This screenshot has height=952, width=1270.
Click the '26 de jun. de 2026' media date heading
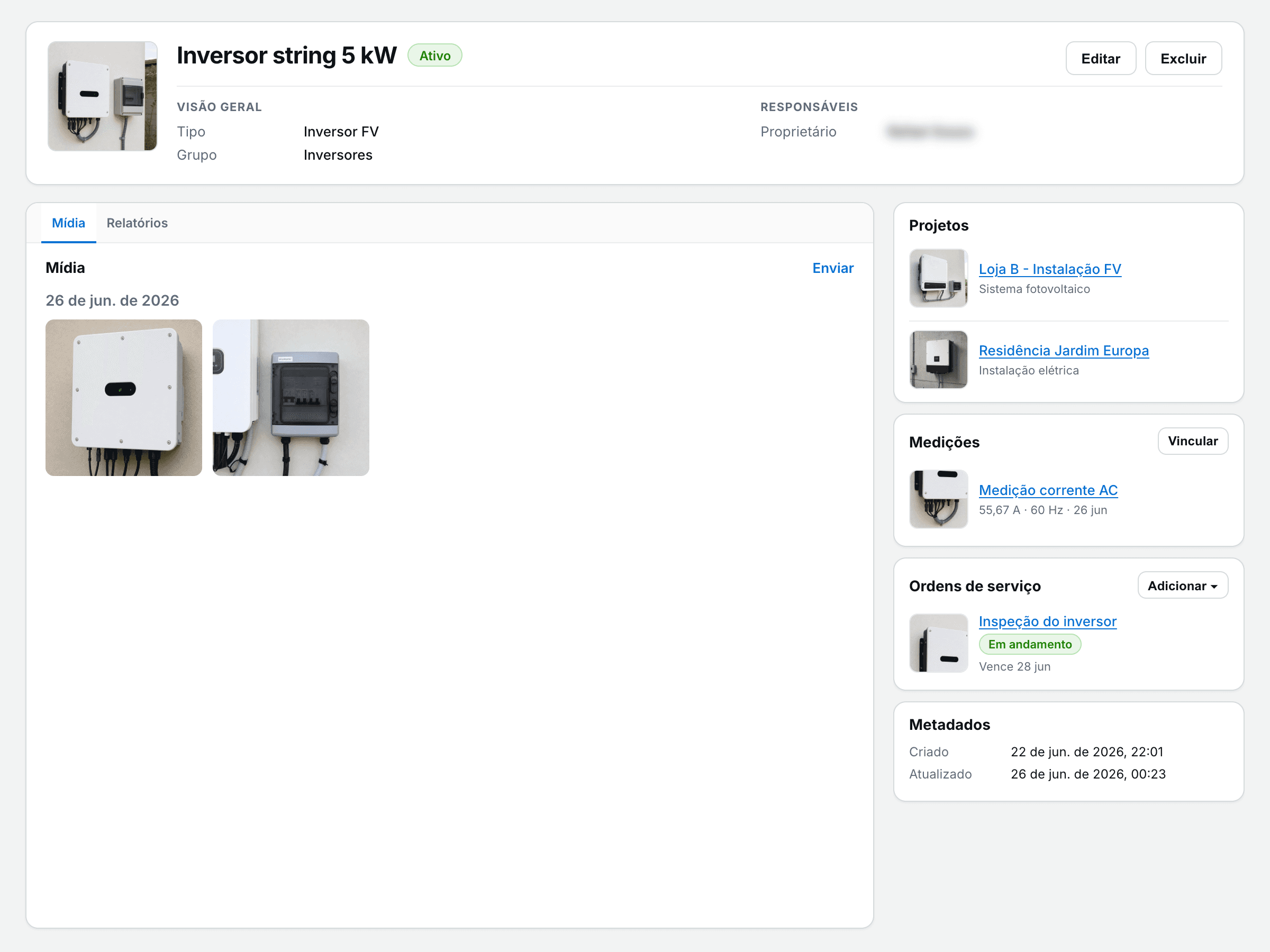click(x=112, y=300)
